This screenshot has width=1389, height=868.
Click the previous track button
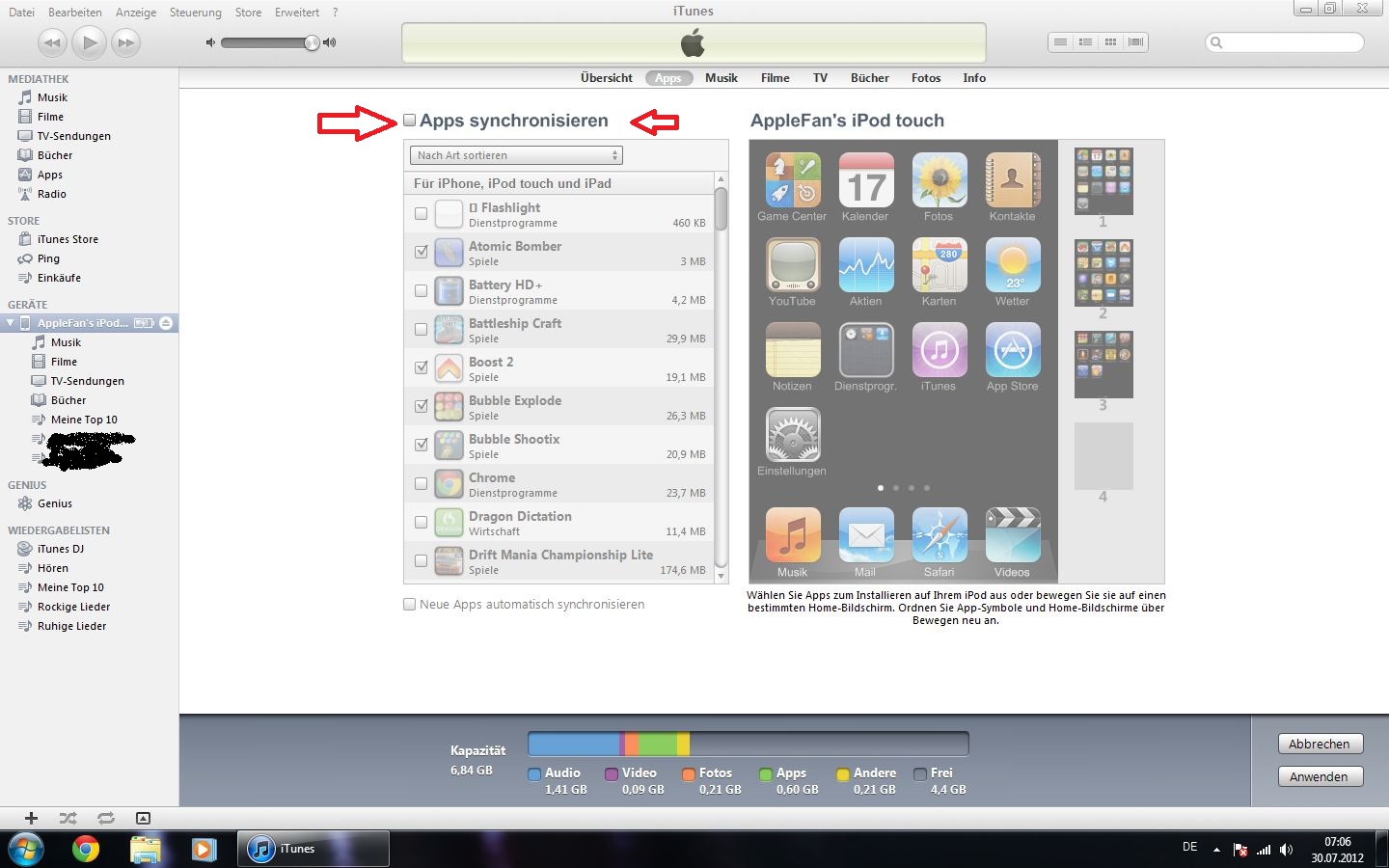pyautogui.click(x=52, y=42)
